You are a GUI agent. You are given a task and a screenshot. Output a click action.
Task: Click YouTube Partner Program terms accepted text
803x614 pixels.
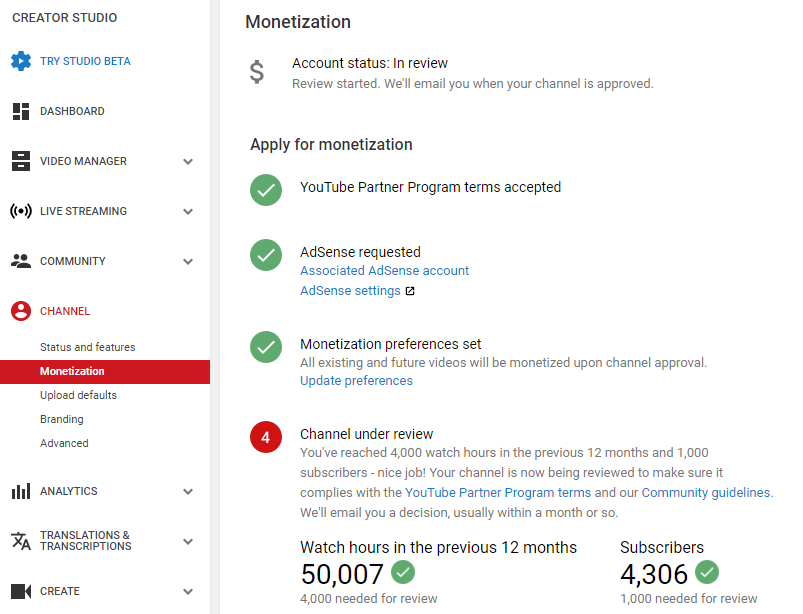[x=431, y=187]
